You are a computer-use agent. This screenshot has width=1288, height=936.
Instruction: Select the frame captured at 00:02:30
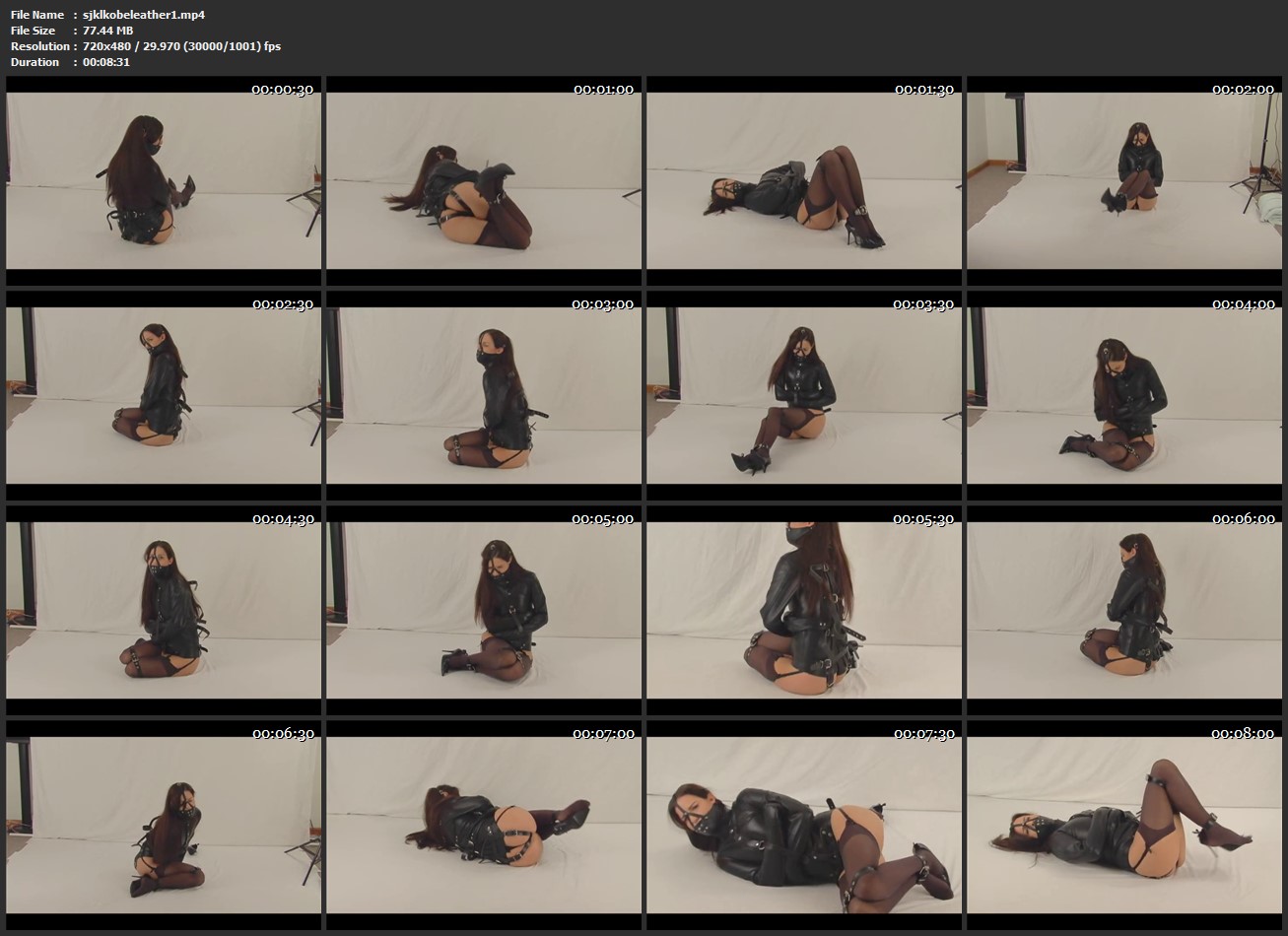pyautogui.click(x=164, y=396)
